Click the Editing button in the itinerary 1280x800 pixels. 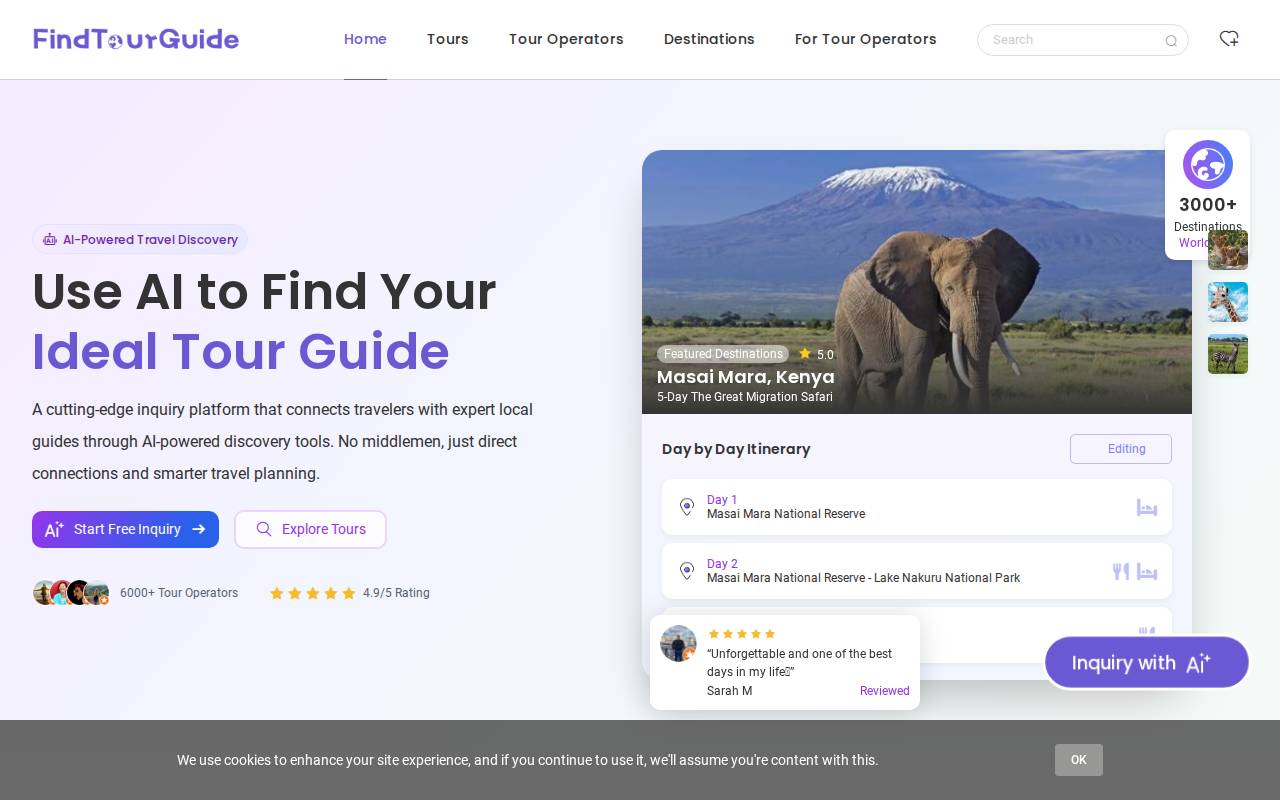point(1120,449)
